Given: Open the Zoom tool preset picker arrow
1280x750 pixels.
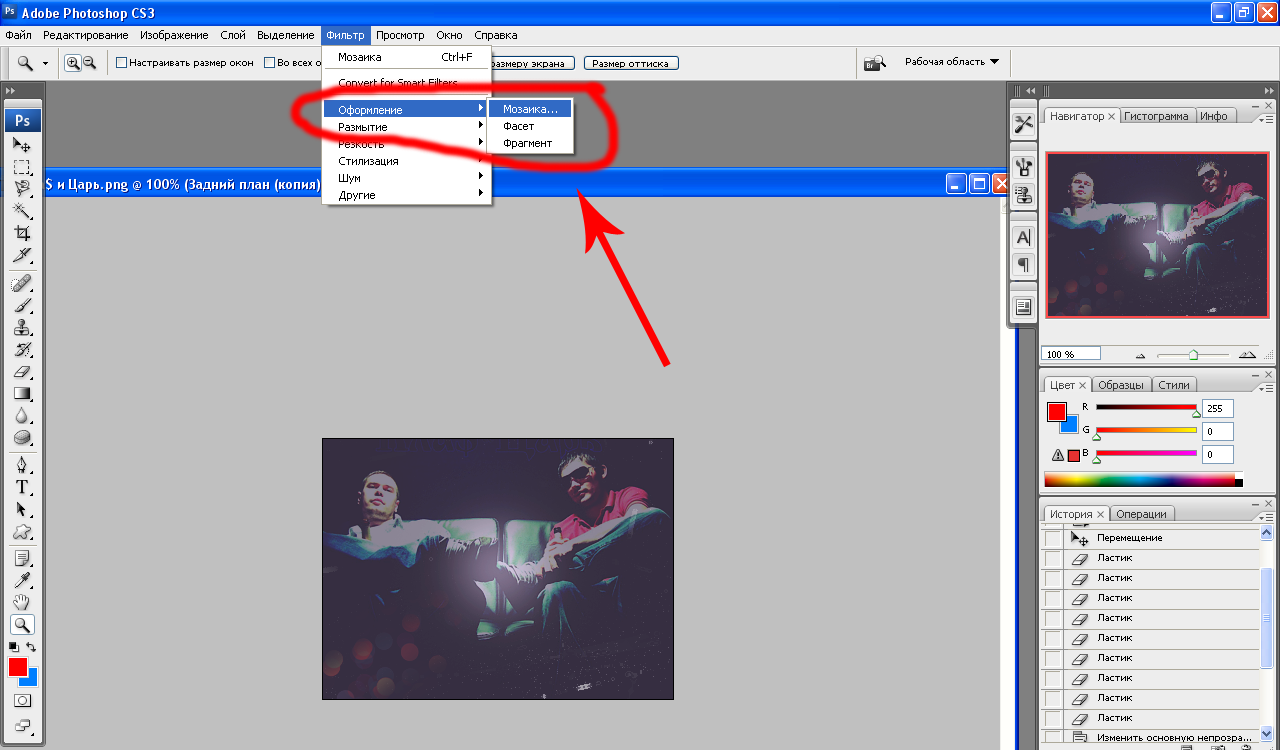Looking at the screenshot, I should pos(45,63).
